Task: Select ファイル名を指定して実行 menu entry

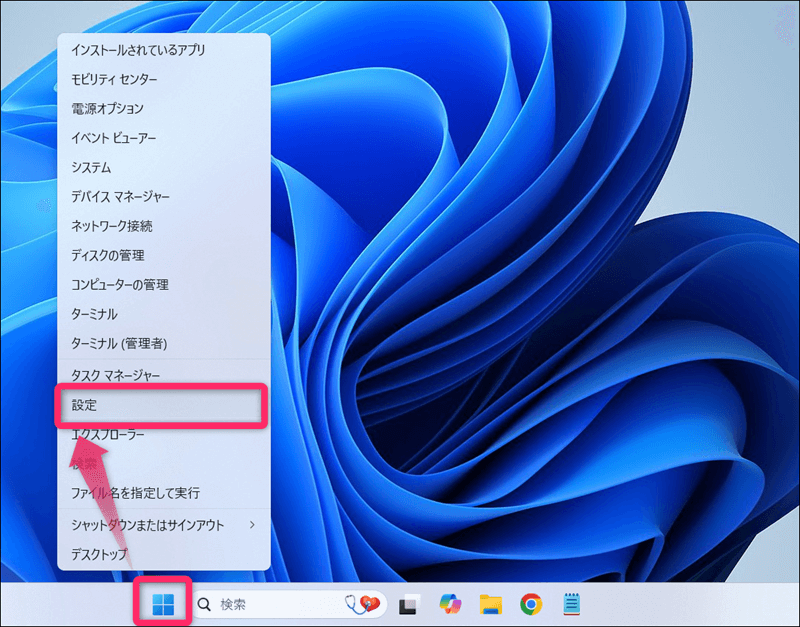Action: [135, 493]
